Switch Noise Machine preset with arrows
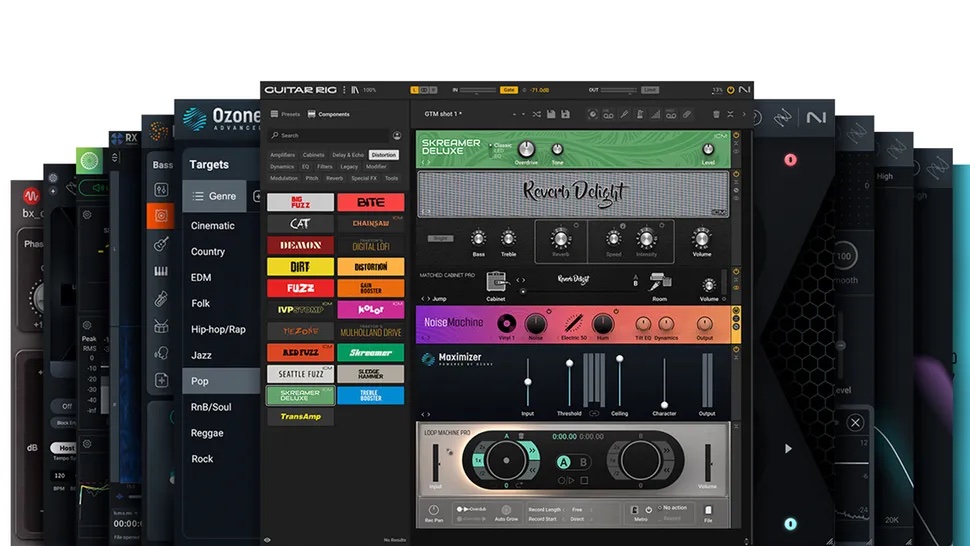 426,338
